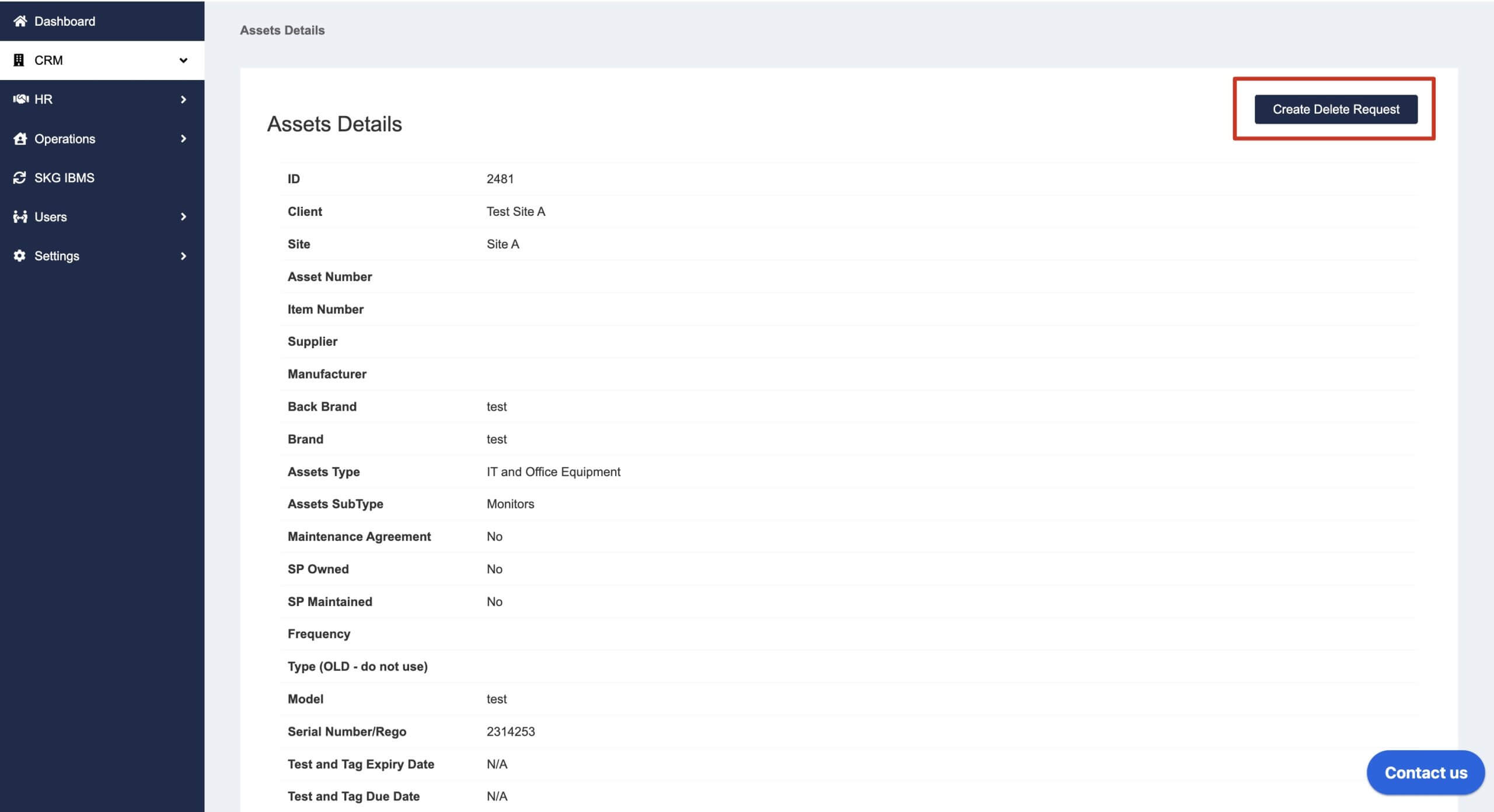Image resolution: width=1494 pixels, height=812 pixels.
Task: Select the Maintenance Agreement value No
Action: point(494,536)
